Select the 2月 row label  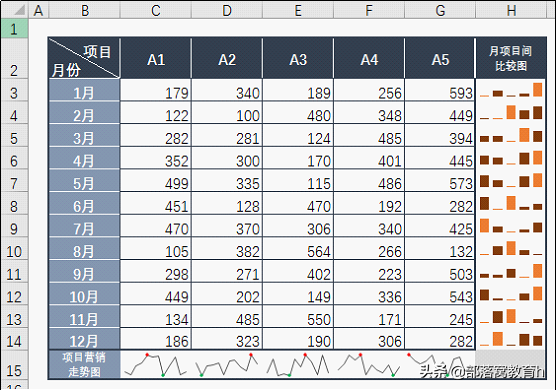click(x=84, y=113)
